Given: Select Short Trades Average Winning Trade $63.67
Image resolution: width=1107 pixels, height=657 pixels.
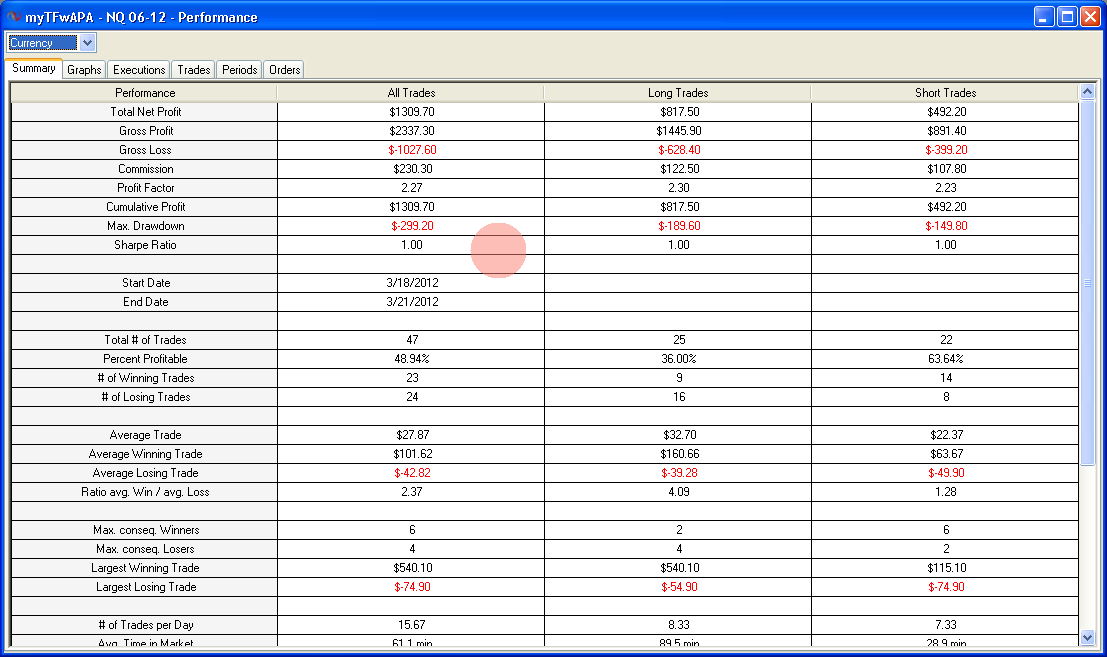Looking at the screenshot, I should pos(946,454).
